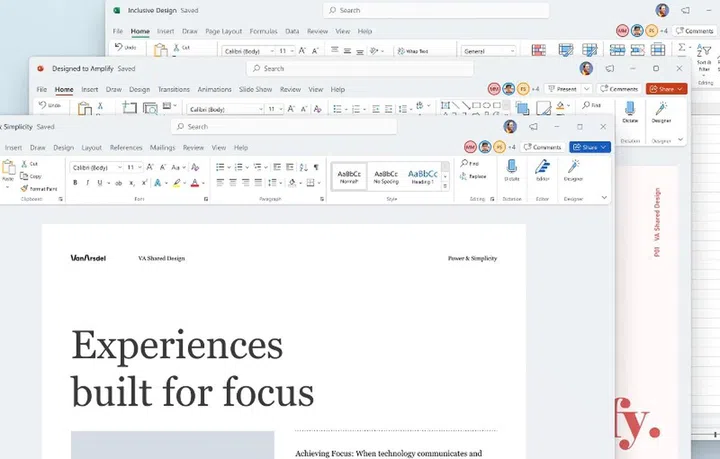
Task: Toggle Strikethrough formatting in Word
Action: 118,183
